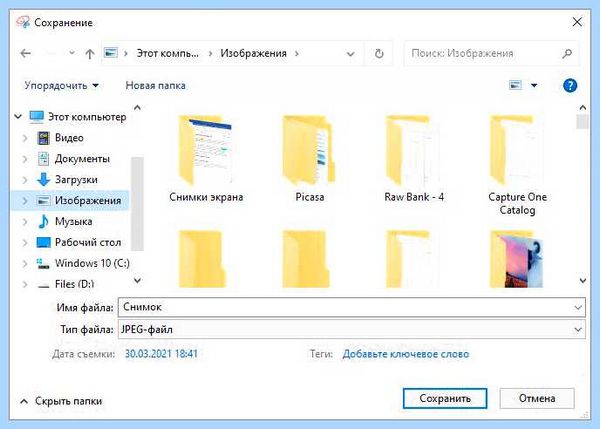Expand the 'Загрузки' tree node
The image size is (600, 429).
click(x=25, y=179)
